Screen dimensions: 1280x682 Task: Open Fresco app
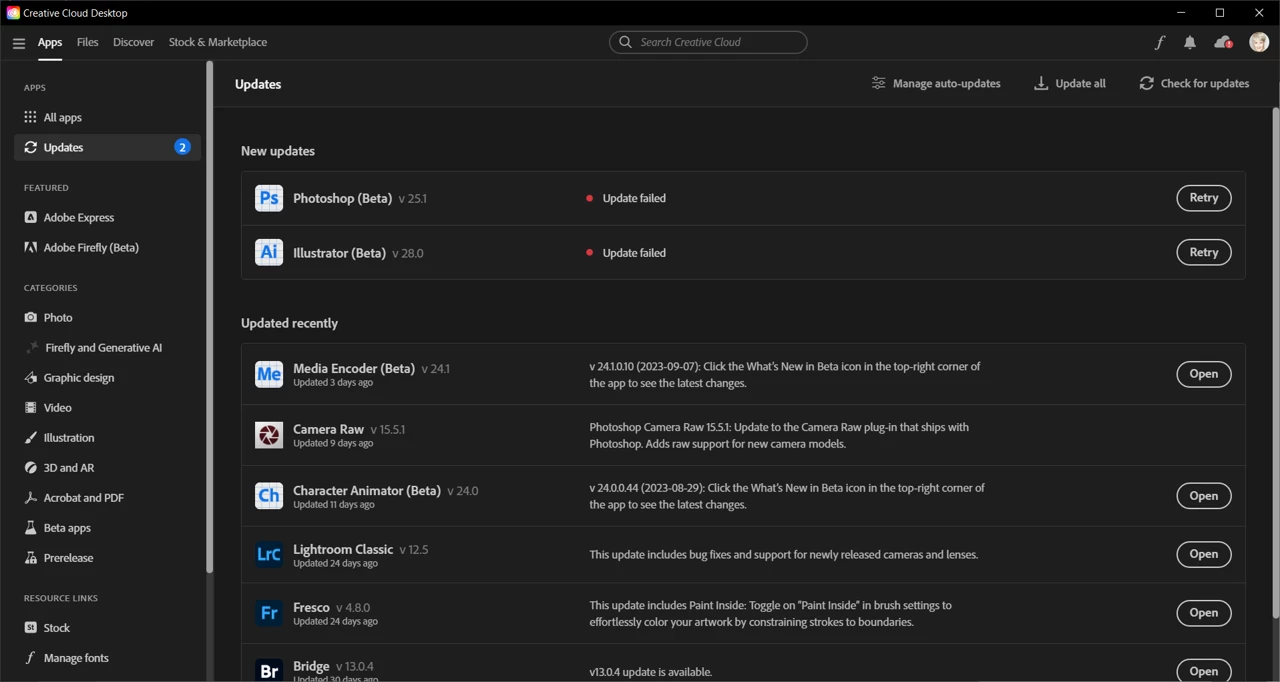pyautogui.click(x=1204, y=613)
